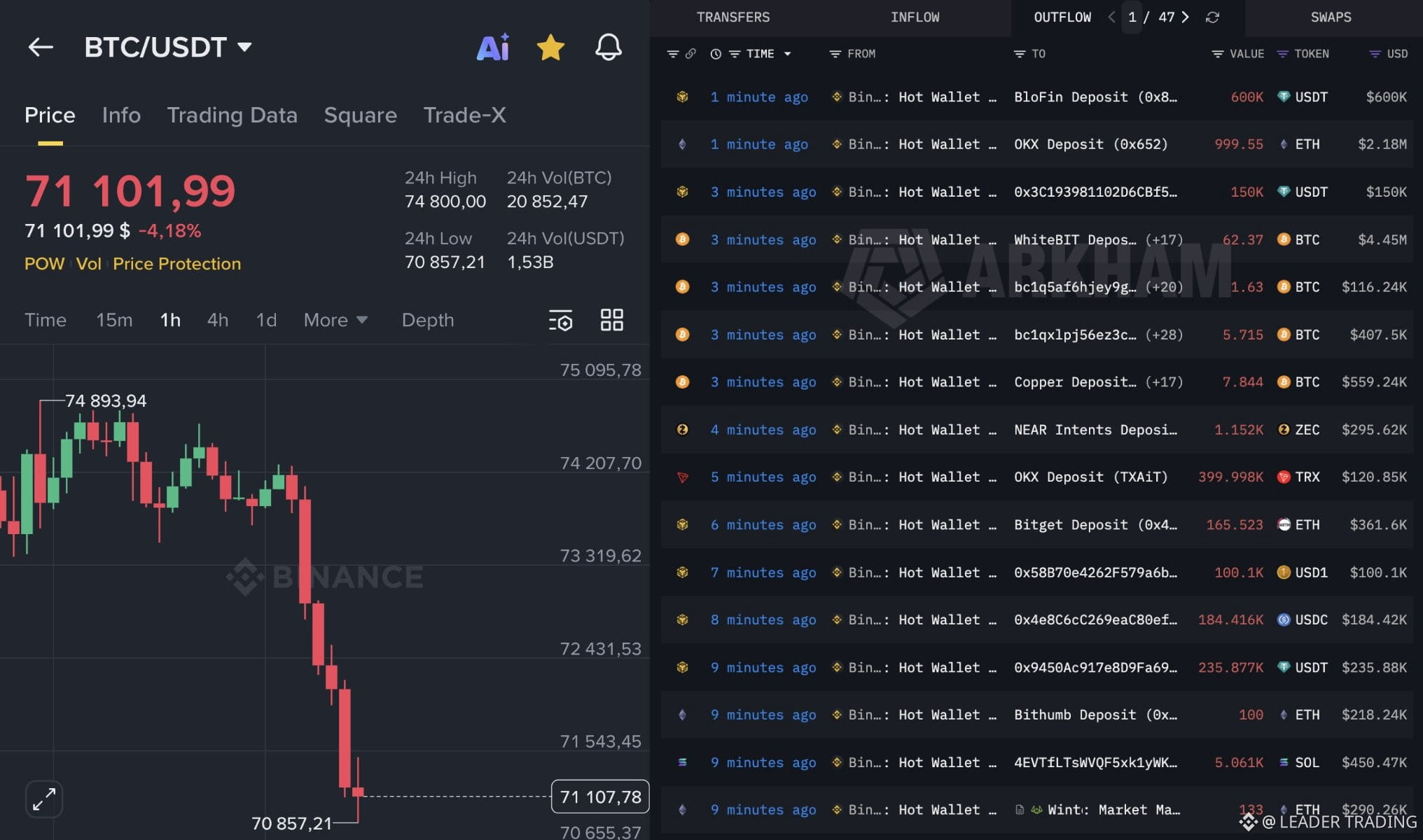This screenshot has height=840, width=1423.
Task: Expand the +28 recipients on bc1qxlpj56ez3c row
Action: [x=1164, y=335]
